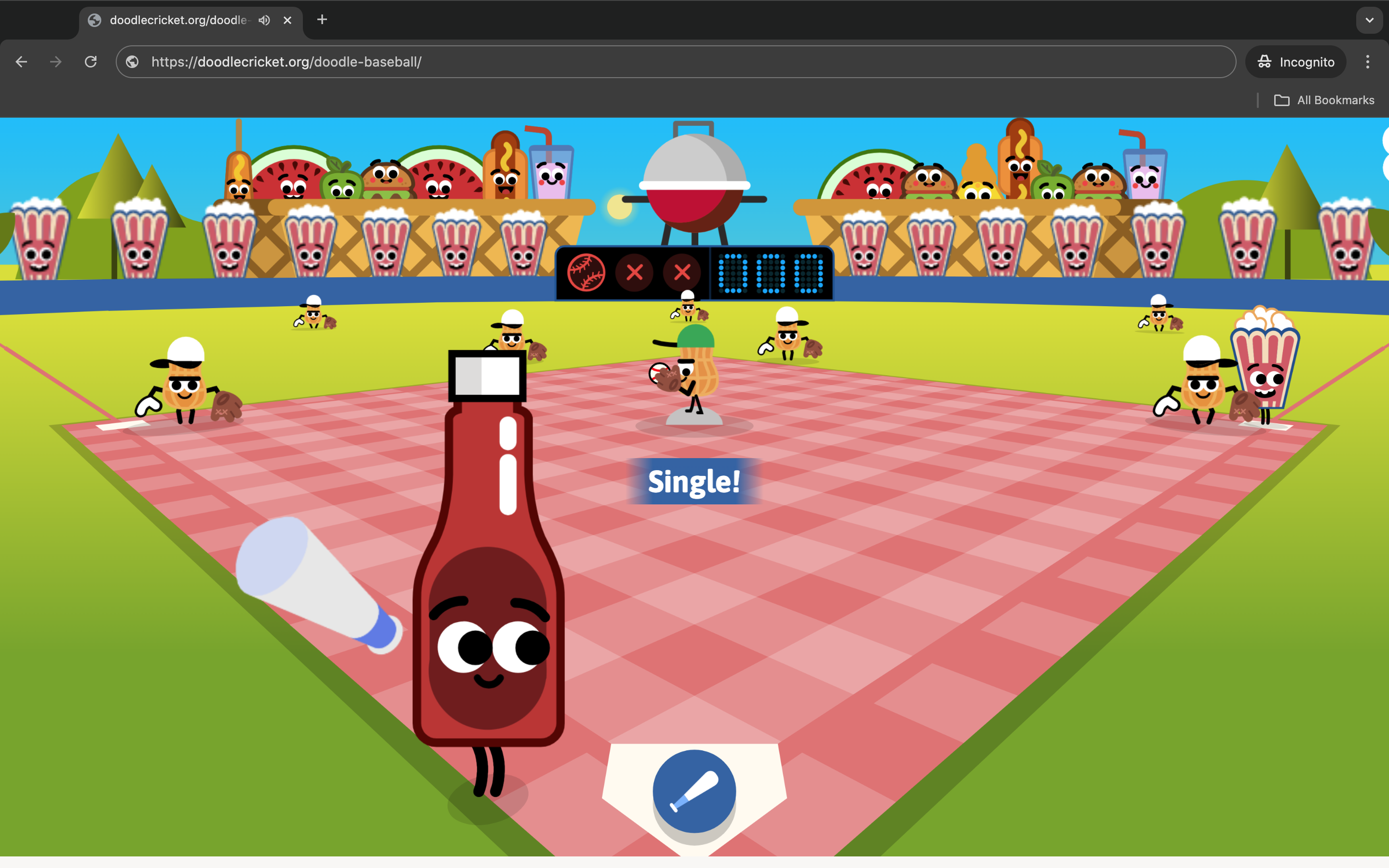The width and height of the screenshot is (1389, 868).
Task: Close the doodlecricket.org tab
Action: pos(287,20)
